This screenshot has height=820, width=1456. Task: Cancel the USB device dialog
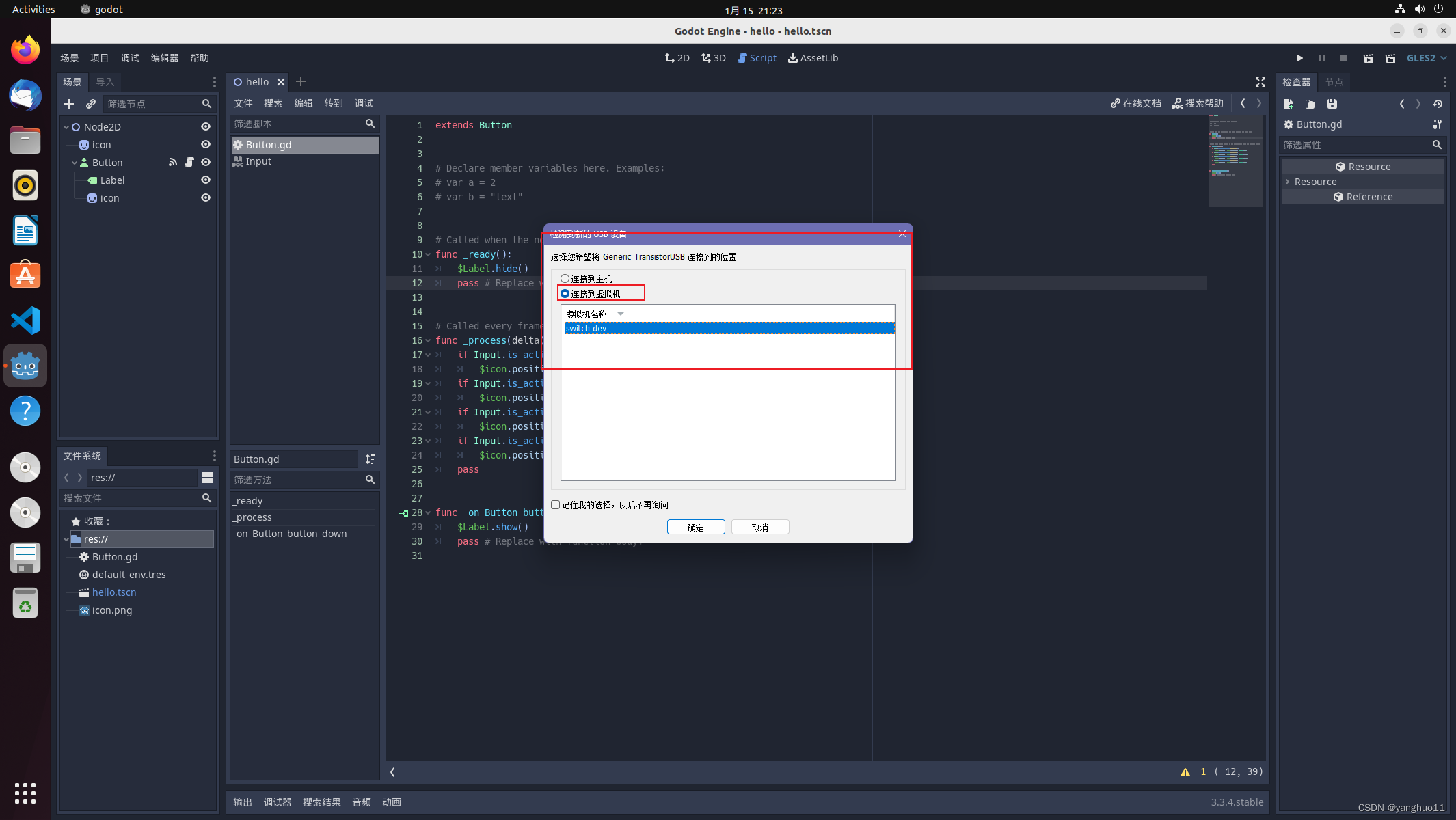click(760, 528)
